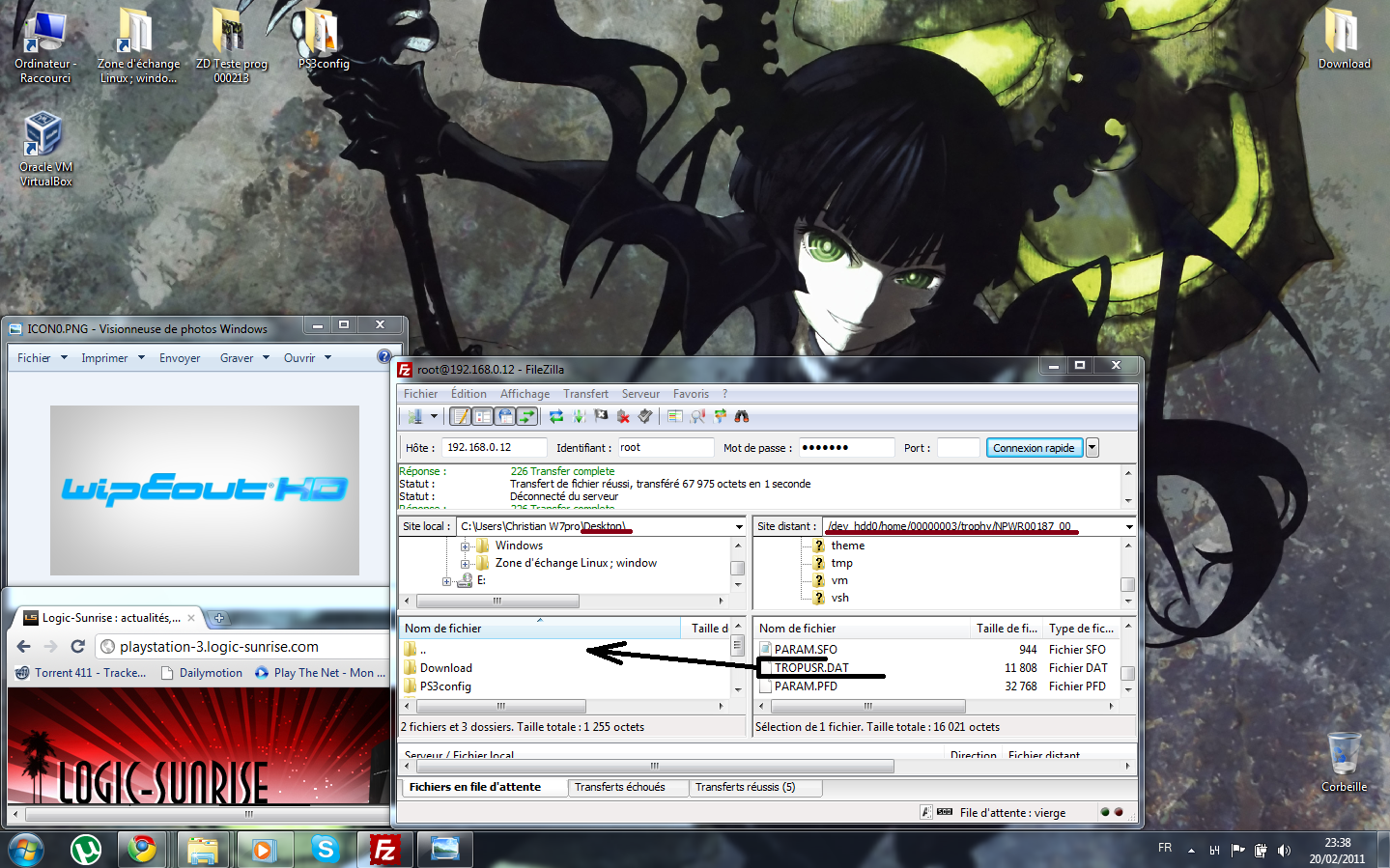The width and height of the screenshot is (1390, 868).
Task: Disconnect from the server icon
Action: click(x=623, y=416)
